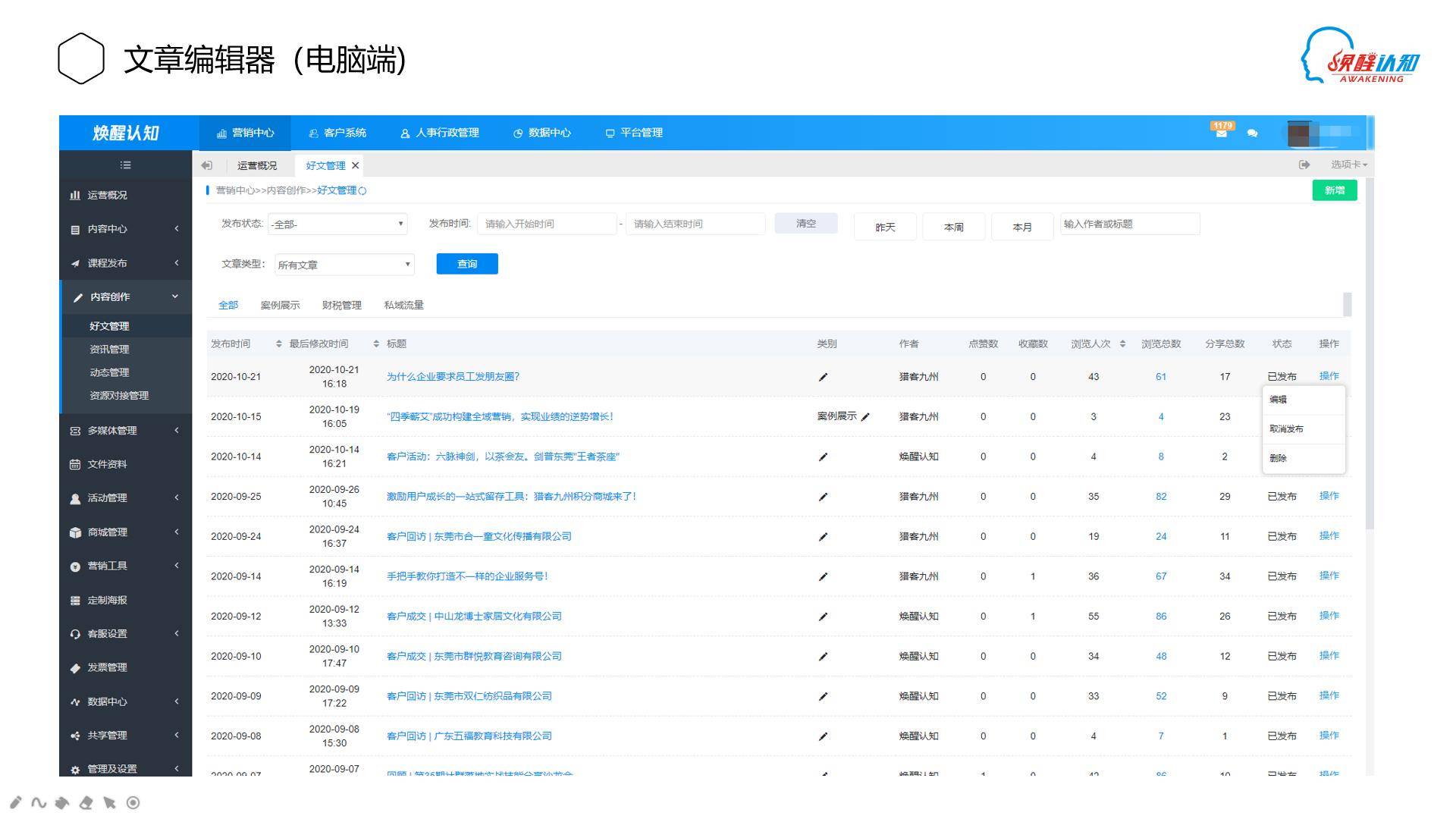Click the exit icon left of 选项卡
Viewport: 1456px width, 819px height.
[1304, 165]
